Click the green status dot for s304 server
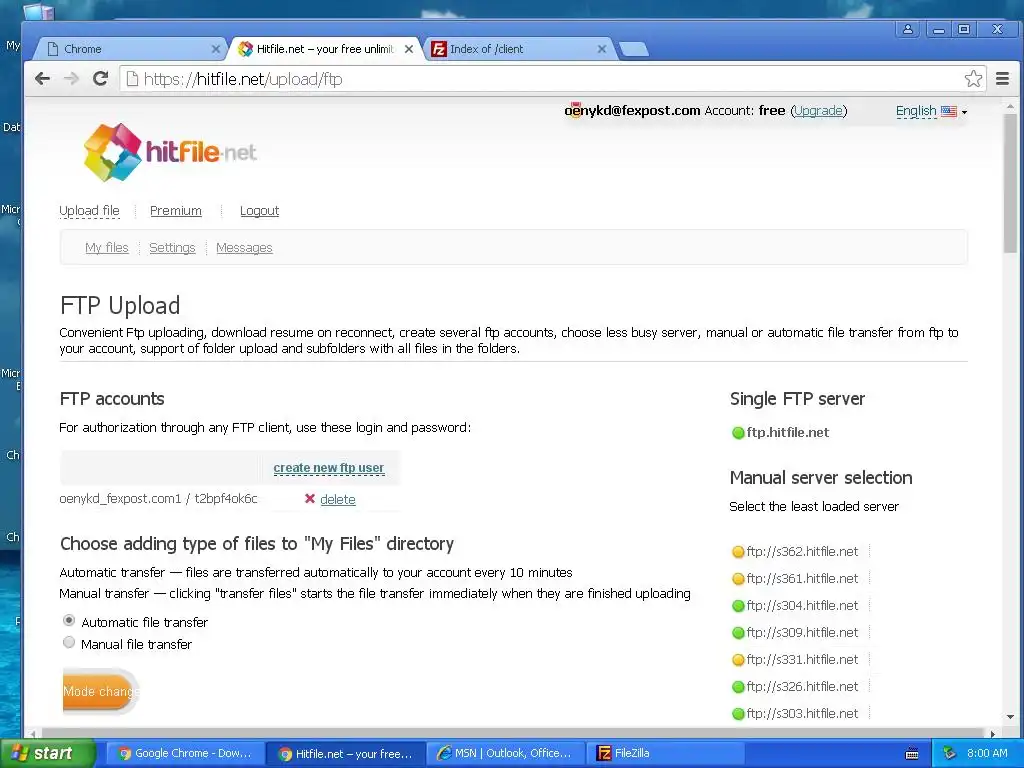Image resolution: width=1024 pixels, height=768 pixels. coord(738,606)
